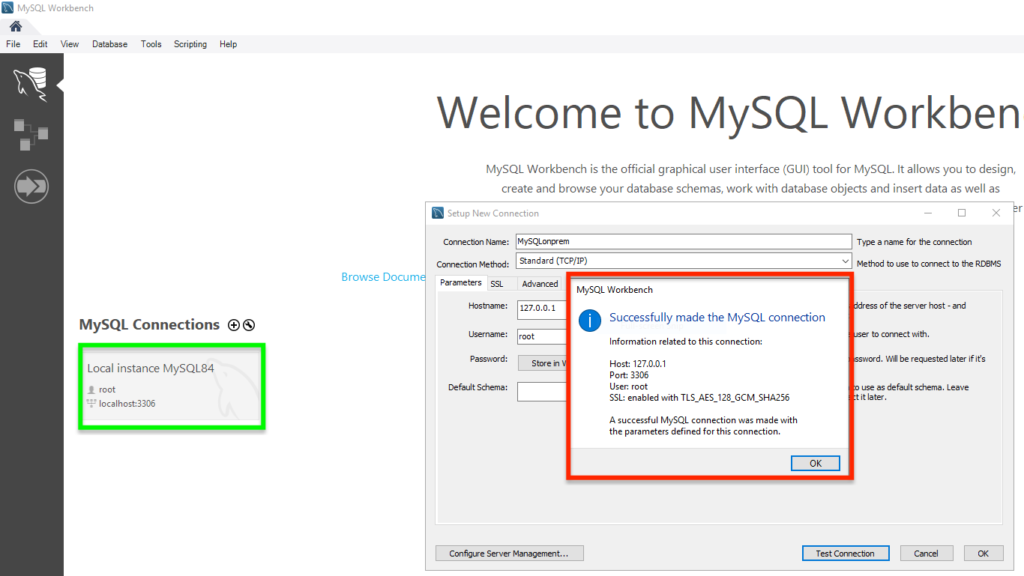Click OK at bottom of Setup New Connection
1024x576 pixels.
(983, 553)
